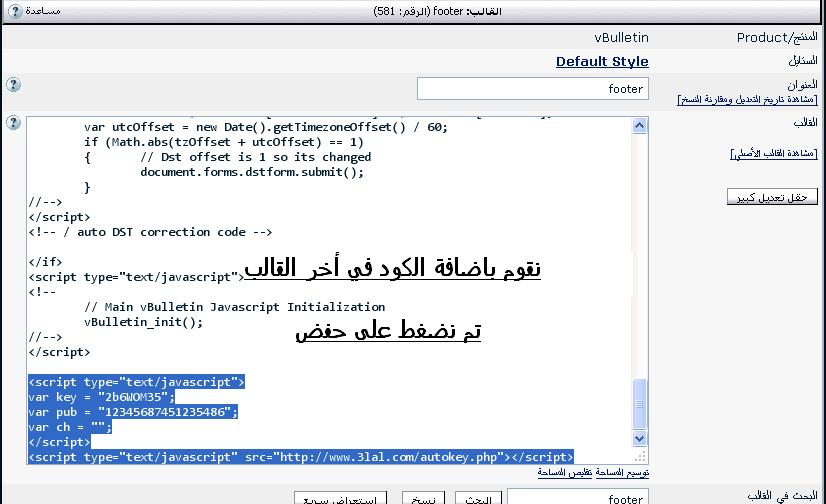826x504 pixels.
Task: Focus the template search field at bottom
Action: coord(578,498)
